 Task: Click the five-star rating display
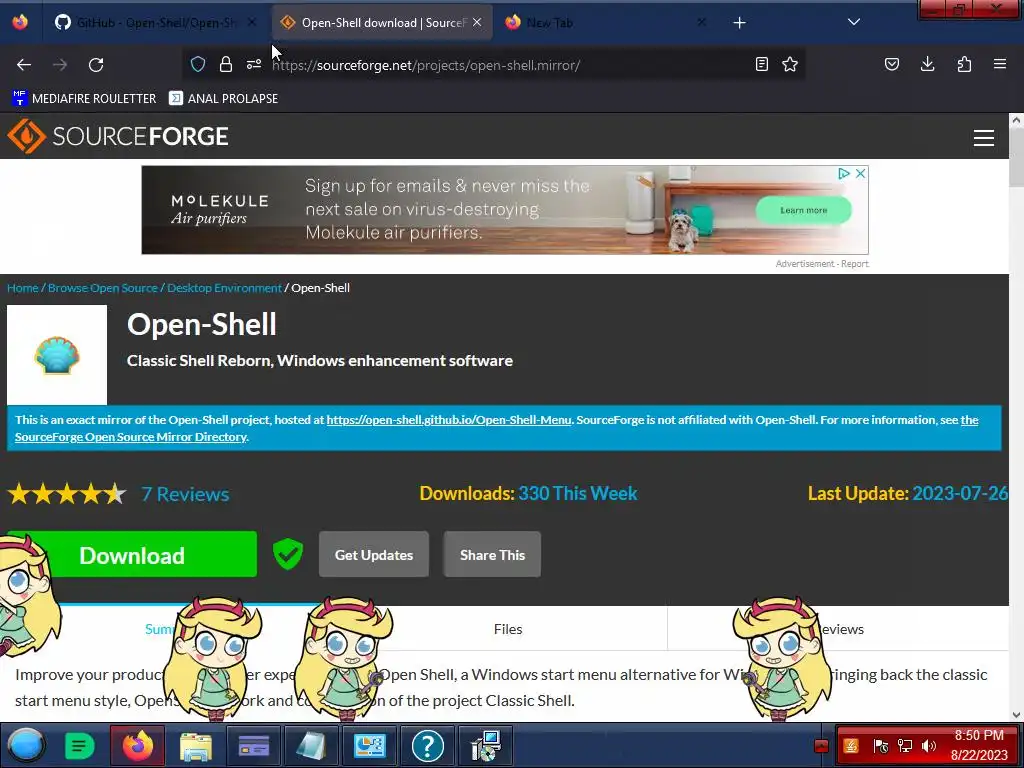click(x=67, y=494)
